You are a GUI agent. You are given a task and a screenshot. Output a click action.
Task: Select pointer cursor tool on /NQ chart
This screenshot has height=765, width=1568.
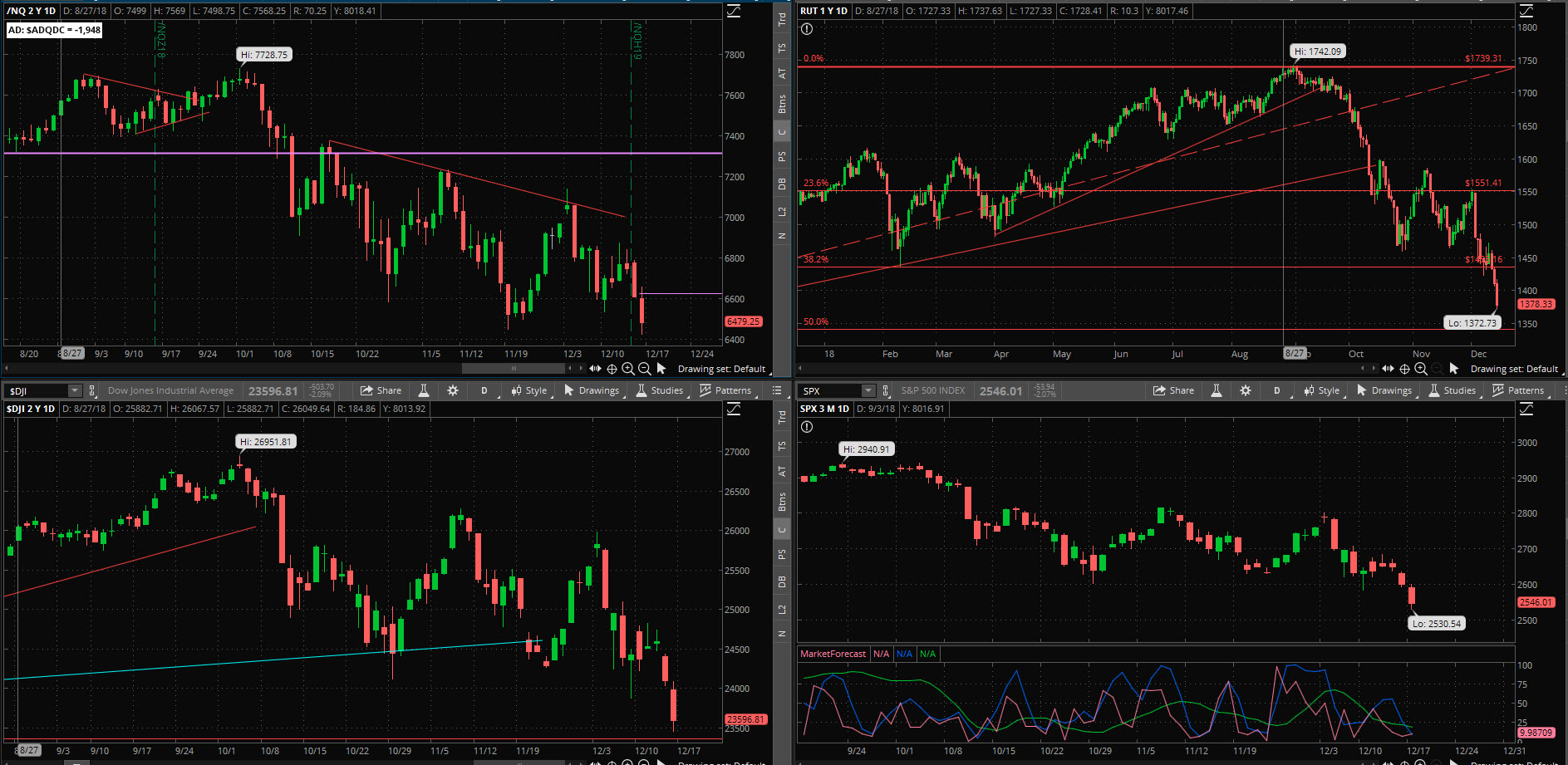point(661,368)
